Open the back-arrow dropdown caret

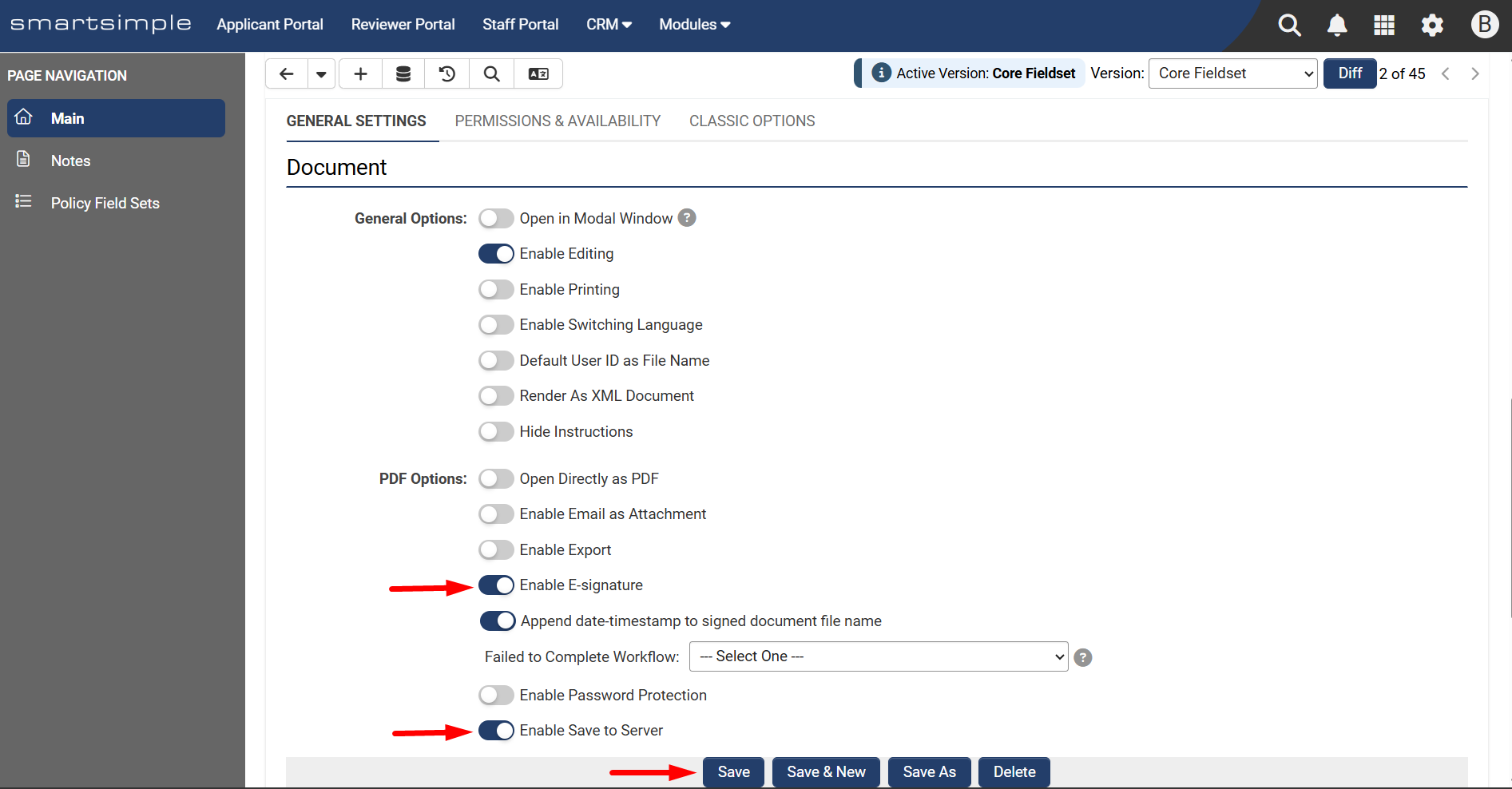point(321,73)
